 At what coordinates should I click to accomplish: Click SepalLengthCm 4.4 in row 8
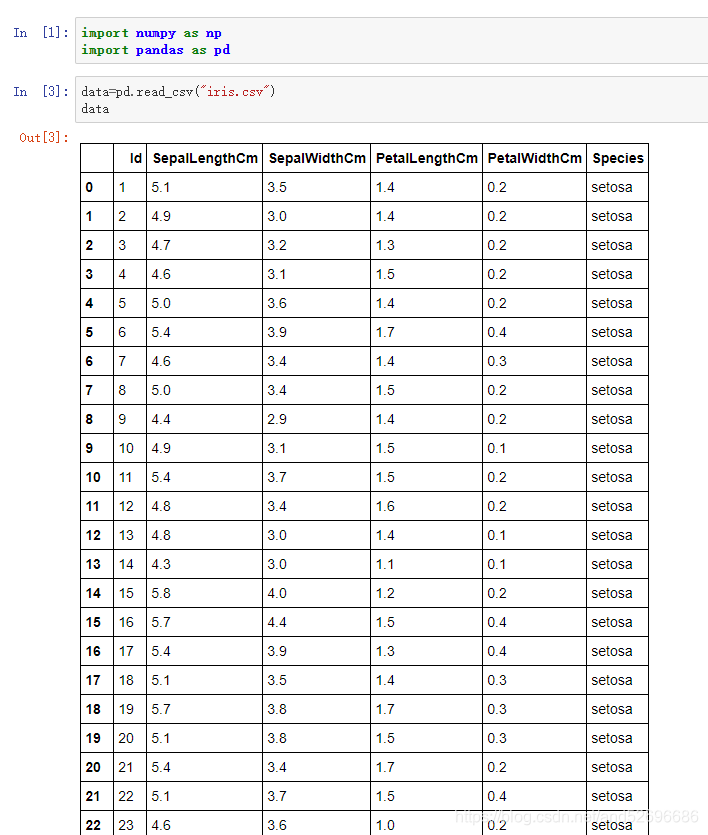161,420
